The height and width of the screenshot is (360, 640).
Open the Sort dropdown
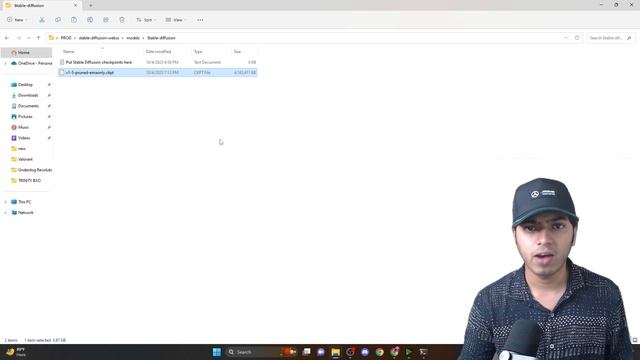(x=146, y=20)
